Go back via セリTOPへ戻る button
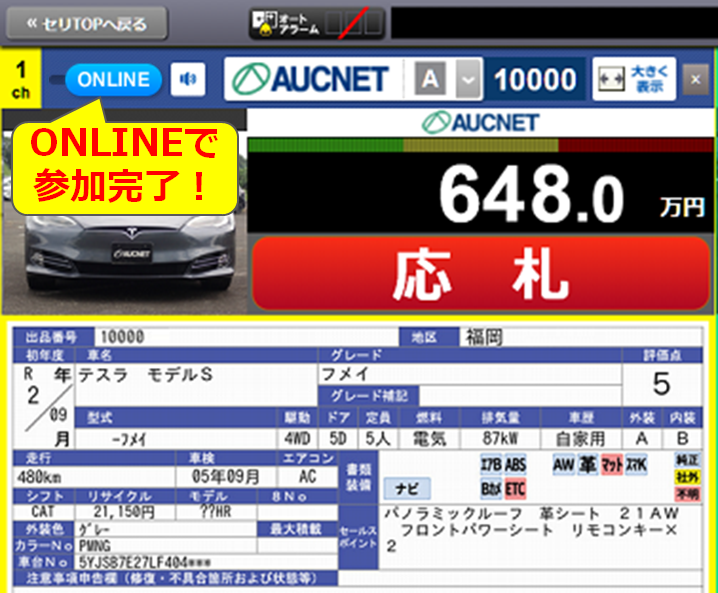718x593 pixels. pos(87,23)
